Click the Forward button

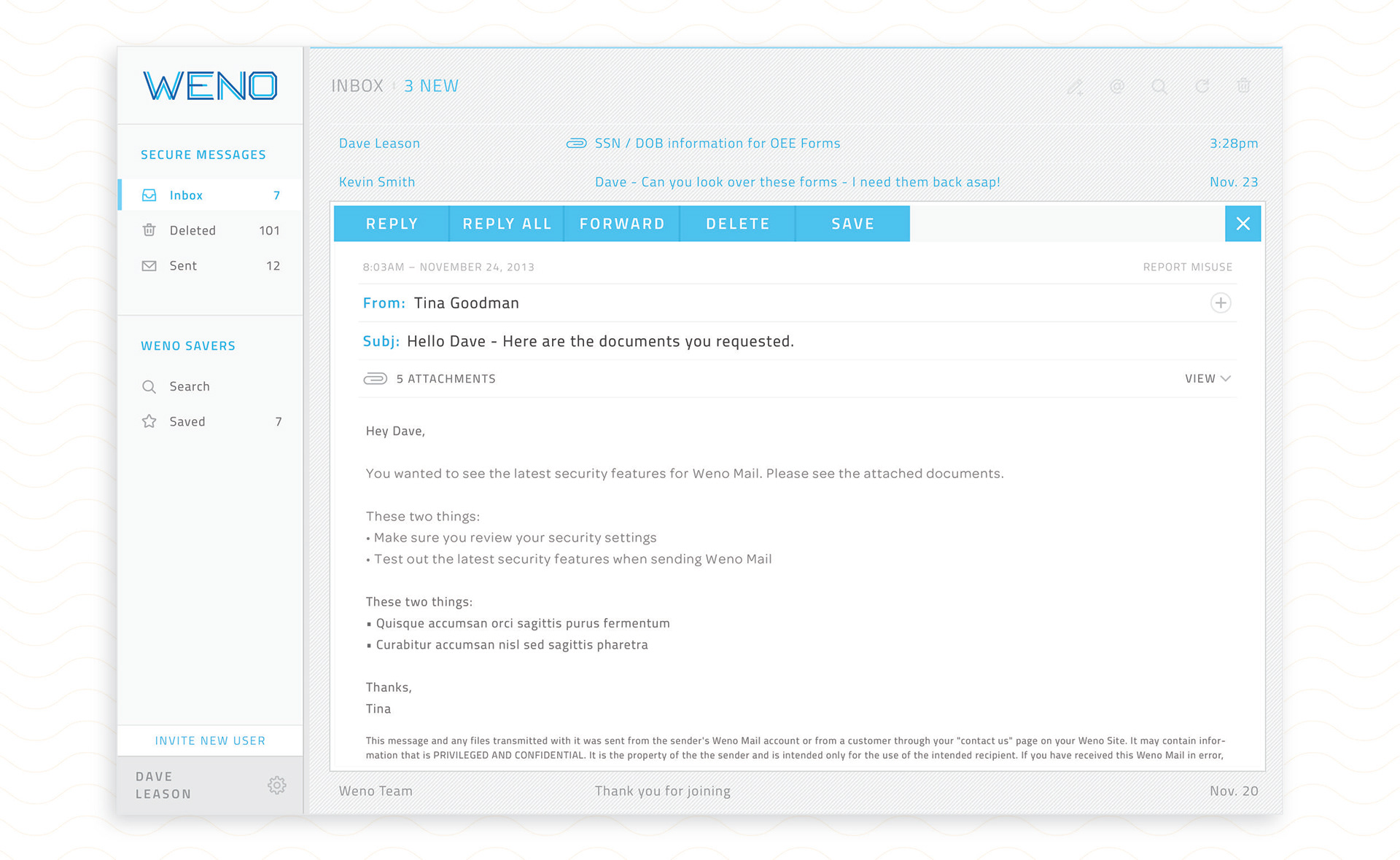622,224
